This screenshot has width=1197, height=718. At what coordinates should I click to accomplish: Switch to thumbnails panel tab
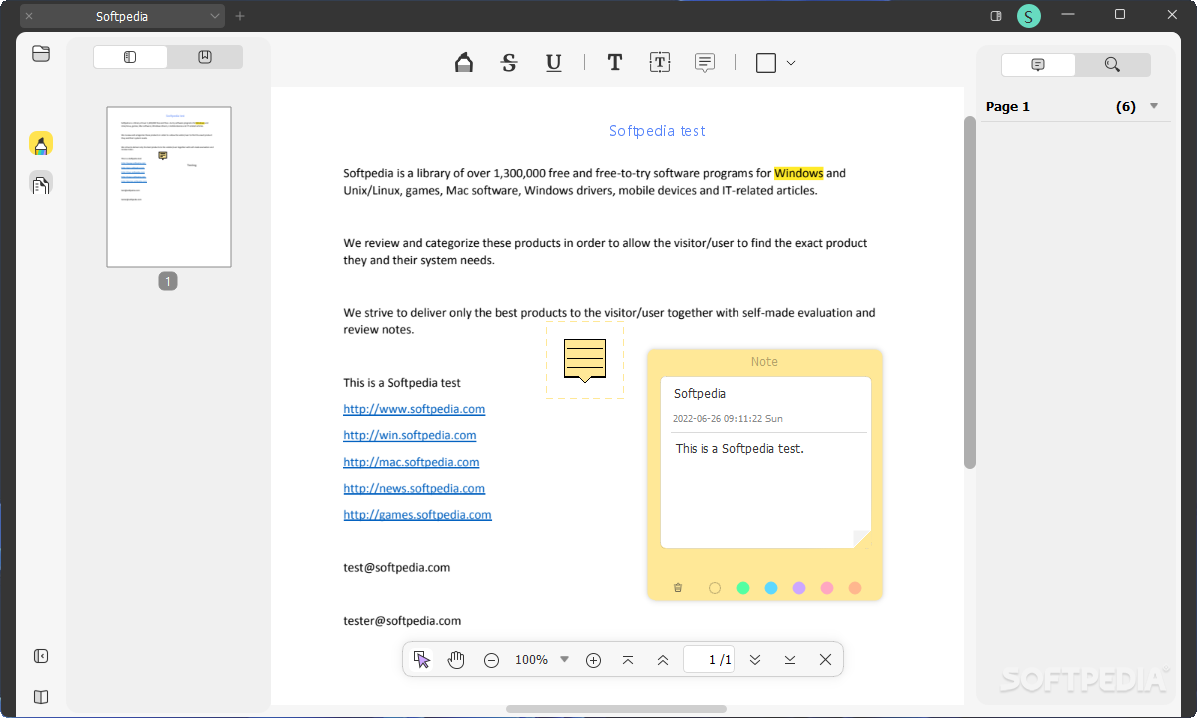pos(130,57)
